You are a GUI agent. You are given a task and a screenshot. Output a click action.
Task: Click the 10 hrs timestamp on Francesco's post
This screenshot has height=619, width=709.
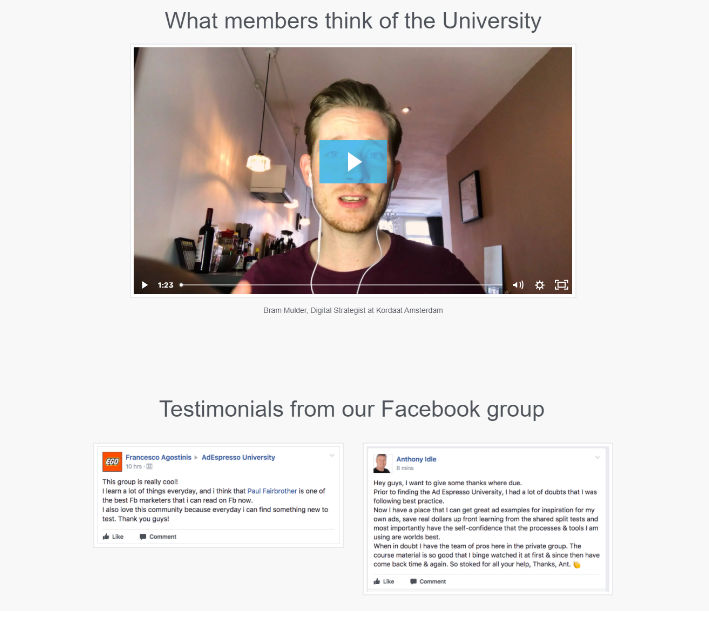[133, 466]
